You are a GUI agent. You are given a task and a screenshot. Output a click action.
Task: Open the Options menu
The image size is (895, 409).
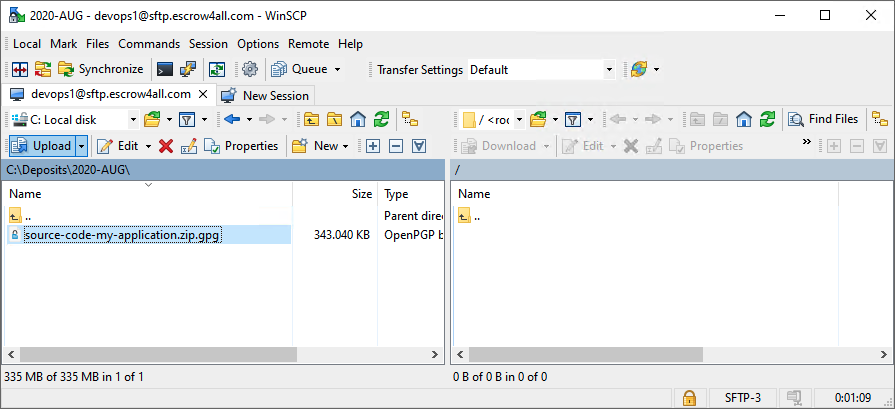[x=258, y=44]
